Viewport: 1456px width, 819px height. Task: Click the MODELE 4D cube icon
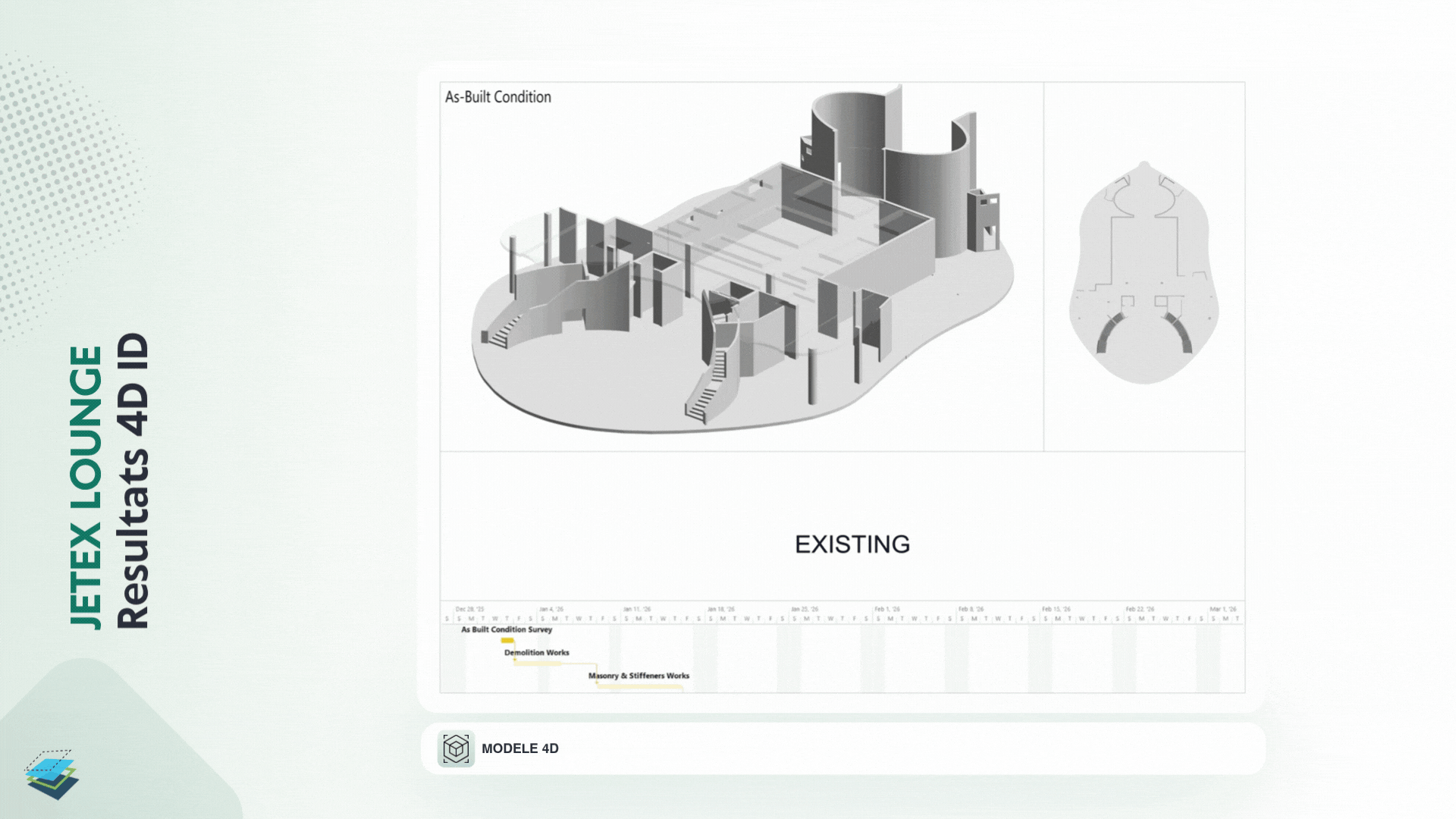tap(456, 748)
